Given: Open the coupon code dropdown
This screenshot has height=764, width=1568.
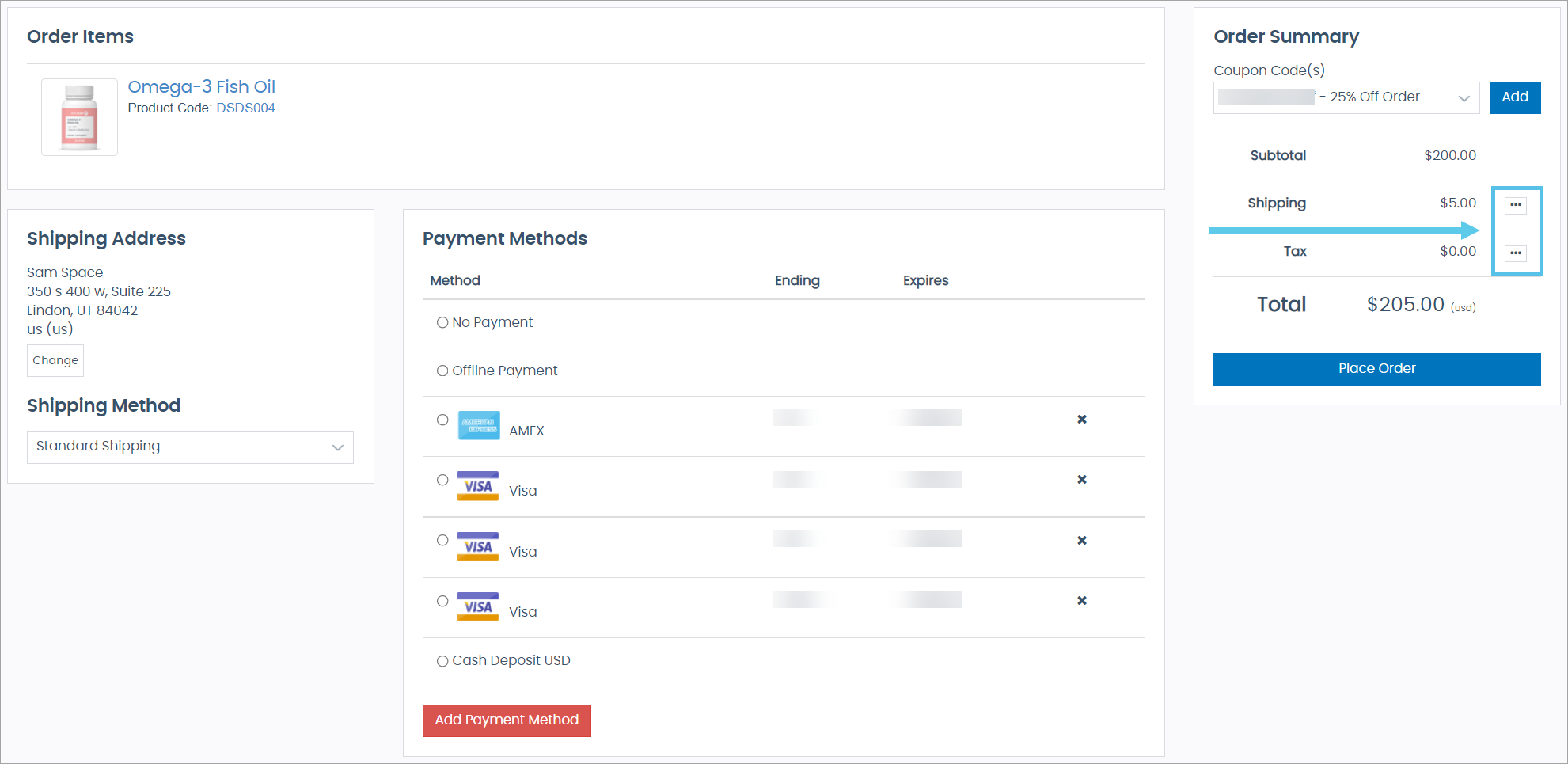Looking at the screenshot, I should coord(1346,97).
